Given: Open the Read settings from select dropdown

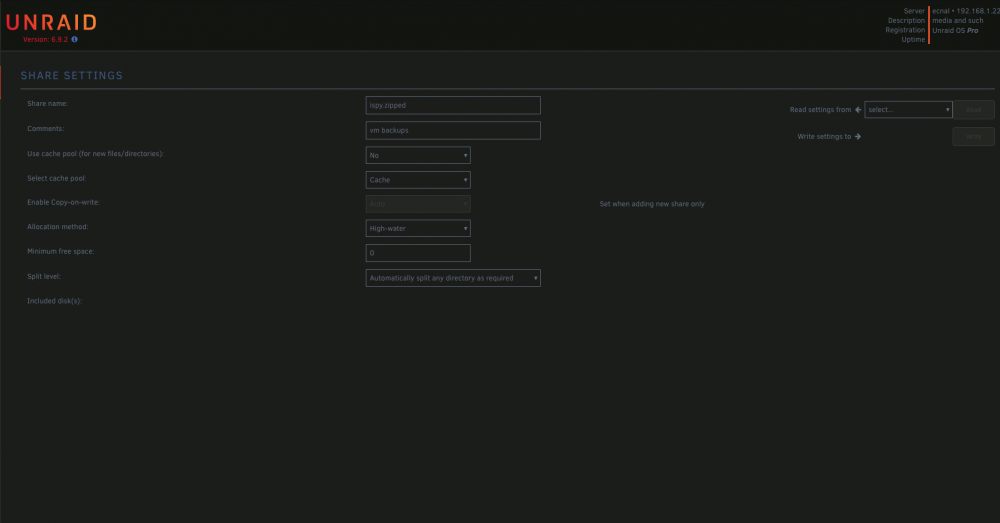Looking at the screenshot, I should [x=908, y=110].
